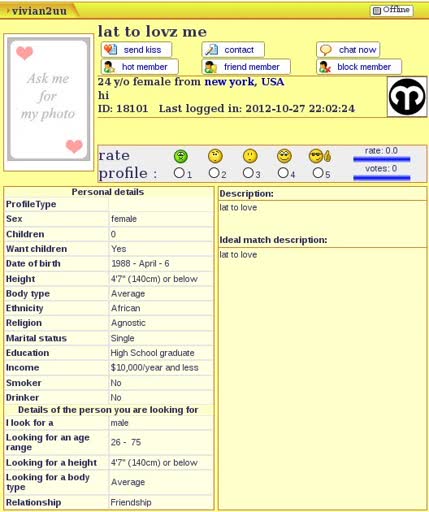Click the Ask me for my photo thumbnail

[49, 99]
